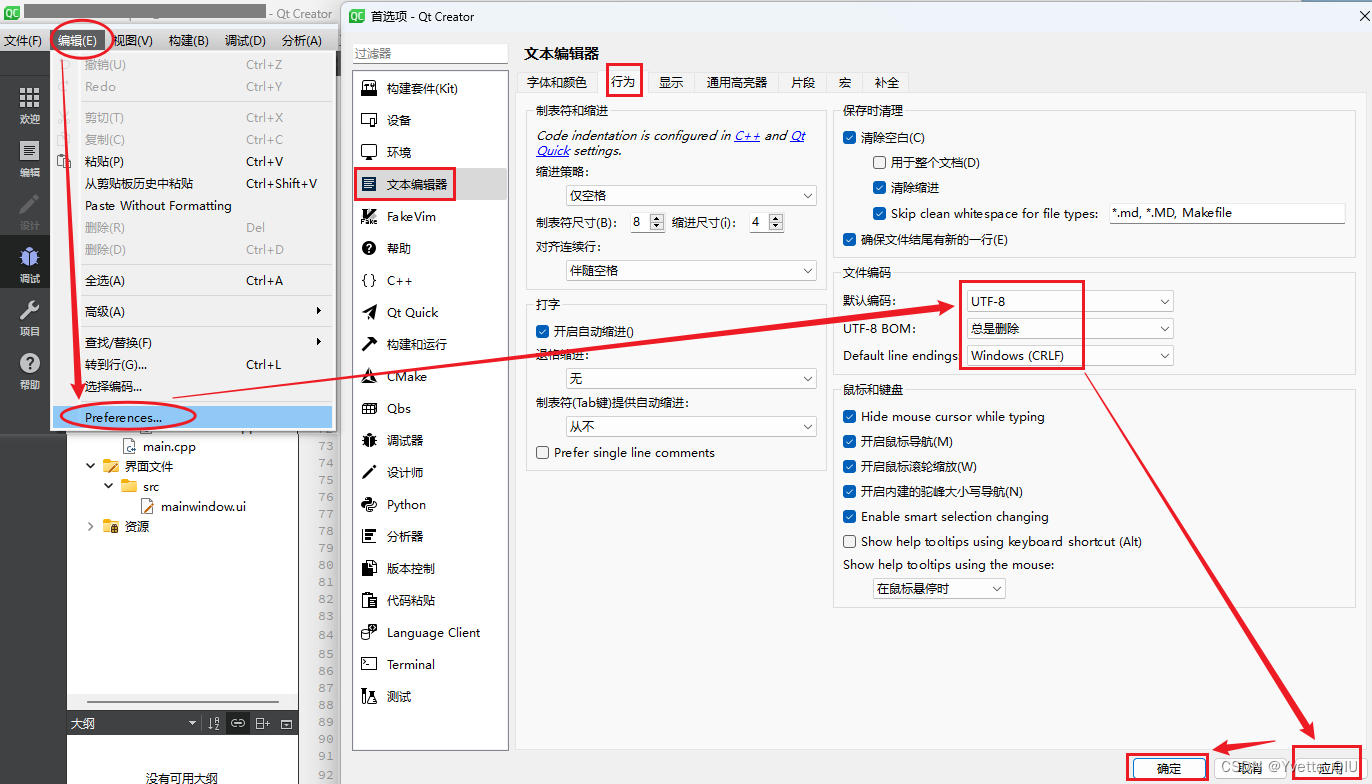Open Default line endings dropdown Windows (CRLF)
Viewport: 1372px width, 784px height.
pos(1069,355)
